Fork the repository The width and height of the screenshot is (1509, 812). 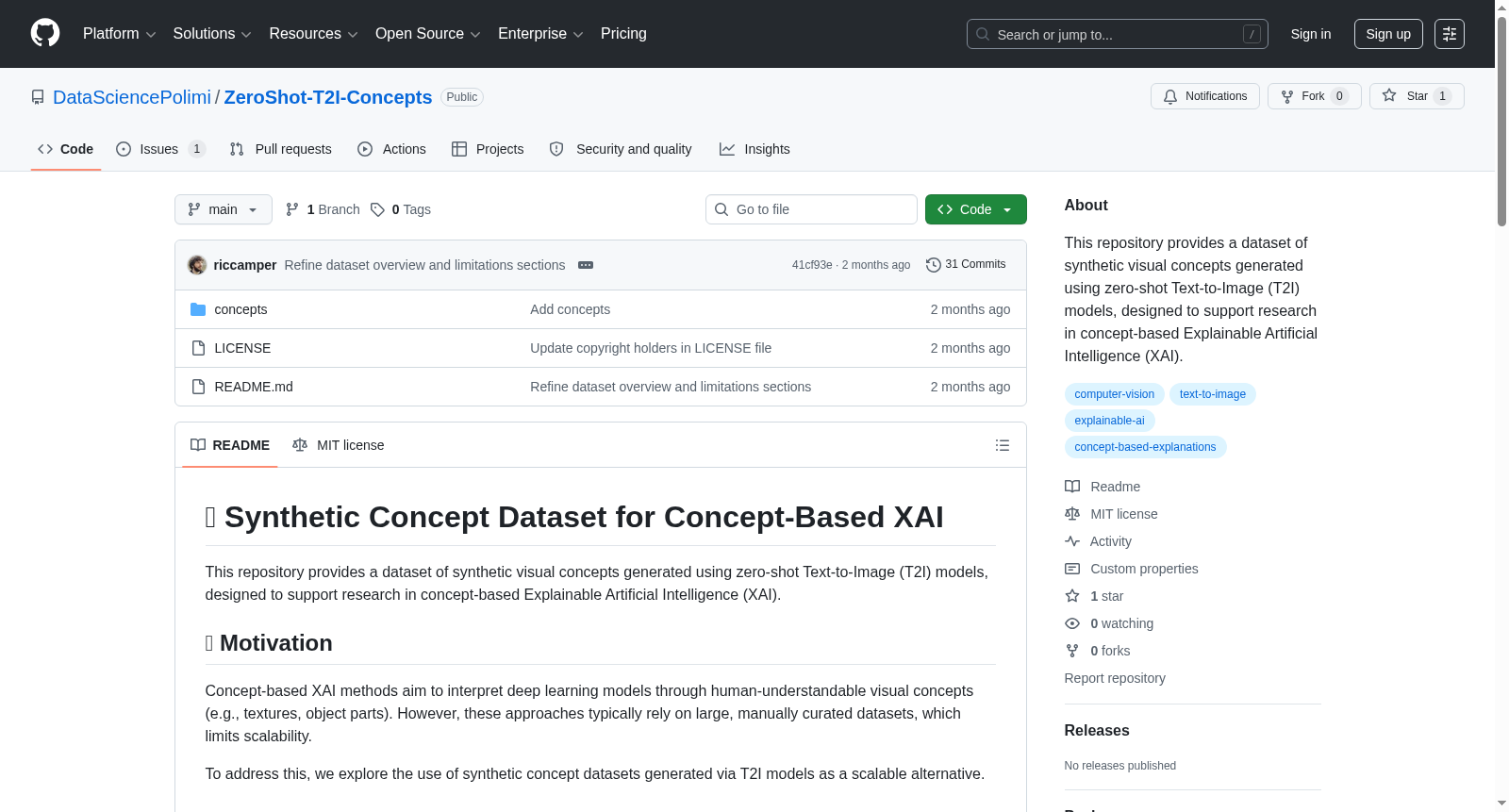[1315, 96]
